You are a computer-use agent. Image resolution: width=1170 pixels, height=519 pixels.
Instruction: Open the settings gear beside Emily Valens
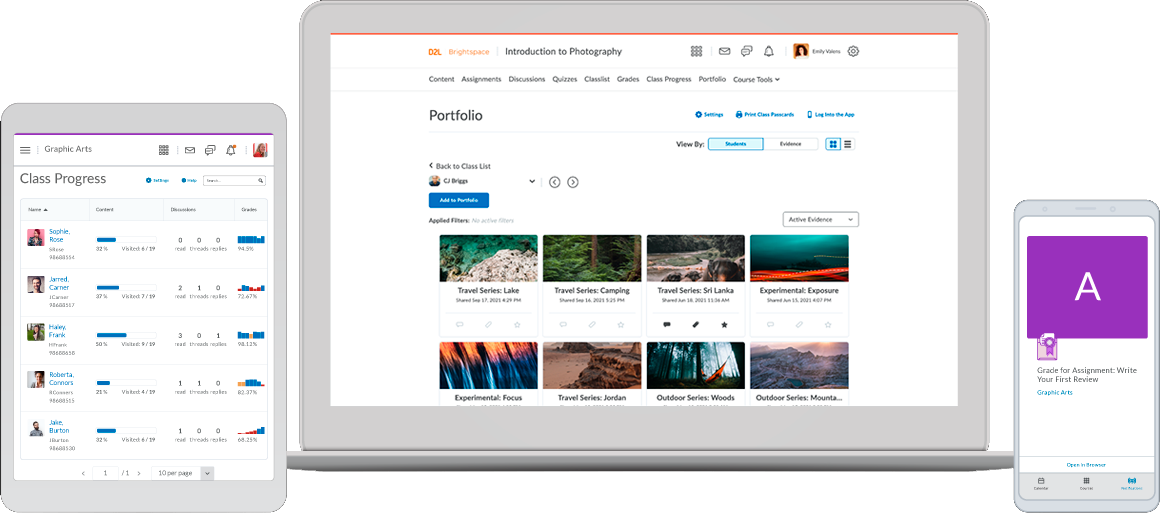coord(854,51)
